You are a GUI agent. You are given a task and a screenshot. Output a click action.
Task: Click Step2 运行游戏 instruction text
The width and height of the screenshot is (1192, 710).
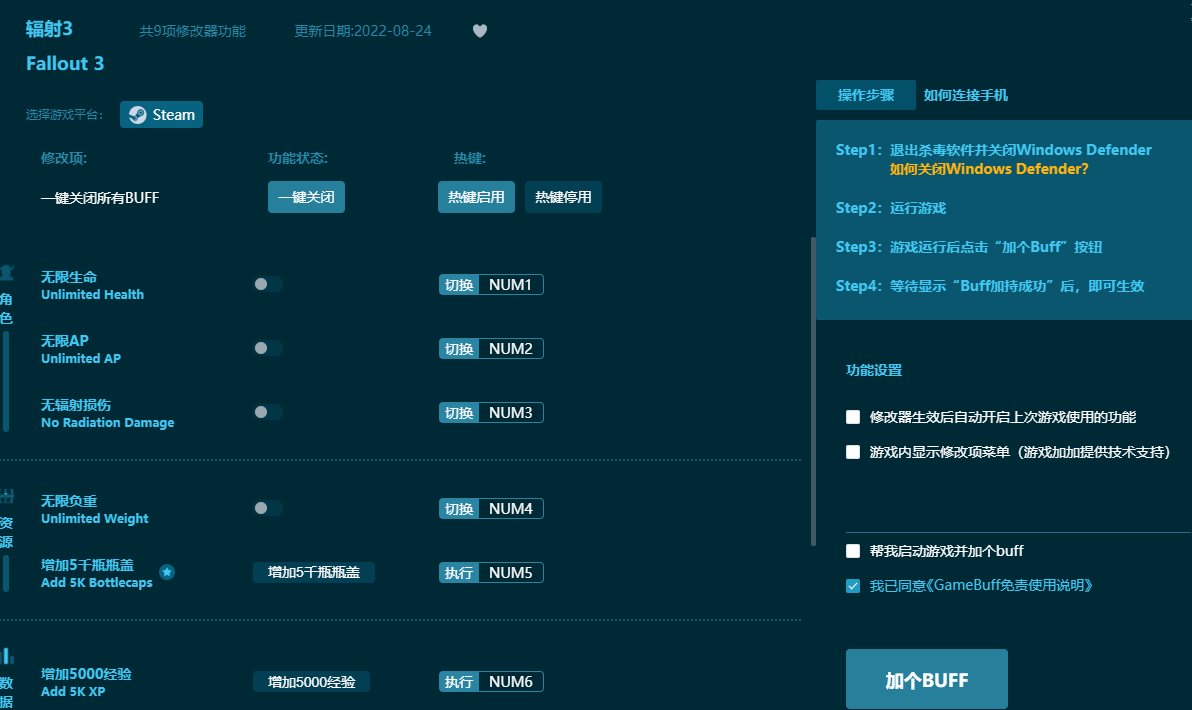tap(891, 208)
